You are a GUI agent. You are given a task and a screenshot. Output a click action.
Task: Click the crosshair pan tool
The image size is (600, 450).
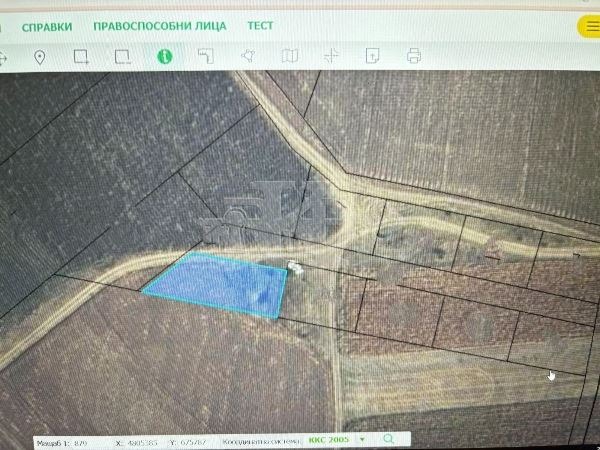[x=331, y=57]
